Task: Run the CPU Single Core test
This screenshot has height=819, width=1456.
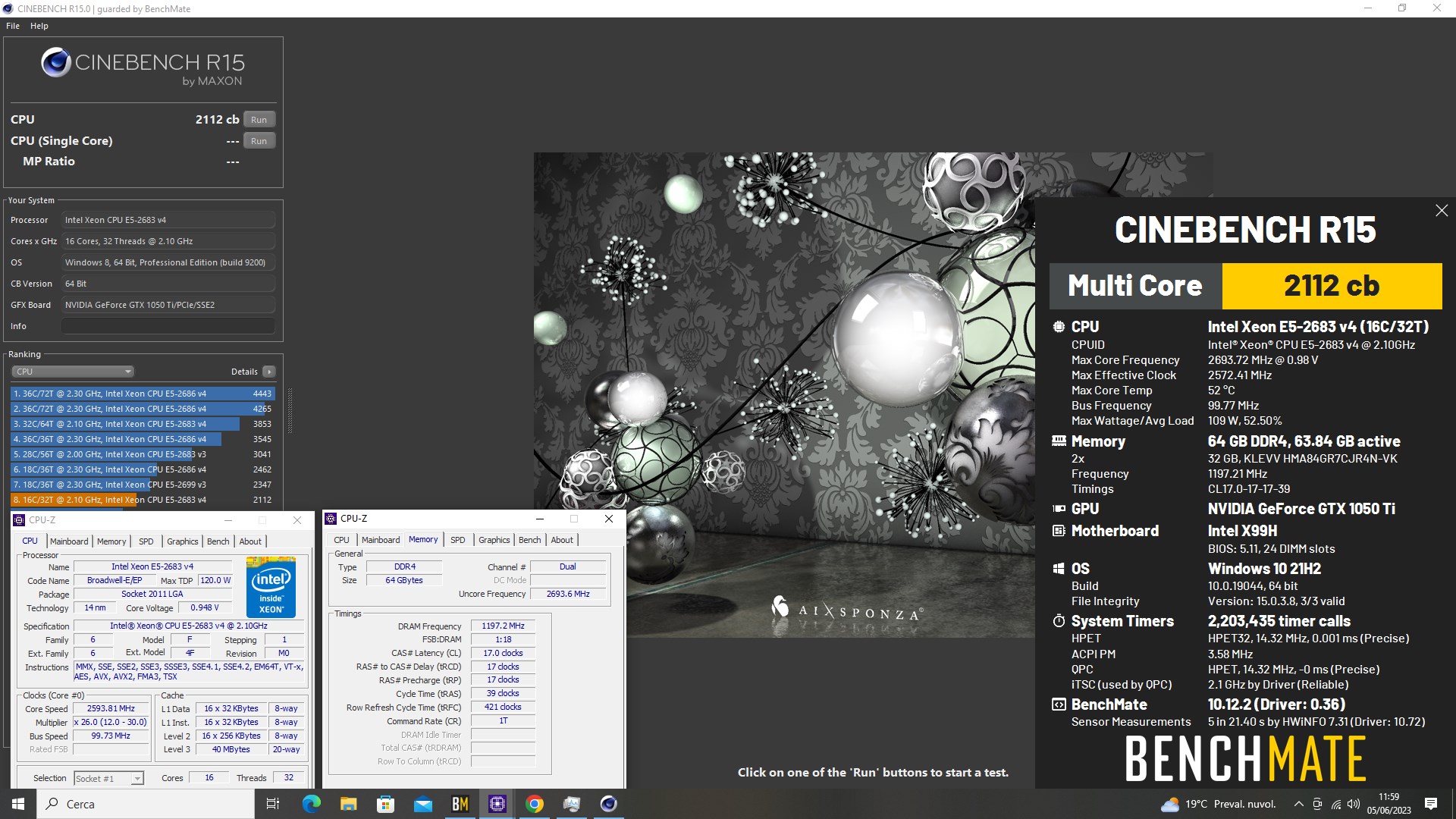Action: (x=259, y=141)
